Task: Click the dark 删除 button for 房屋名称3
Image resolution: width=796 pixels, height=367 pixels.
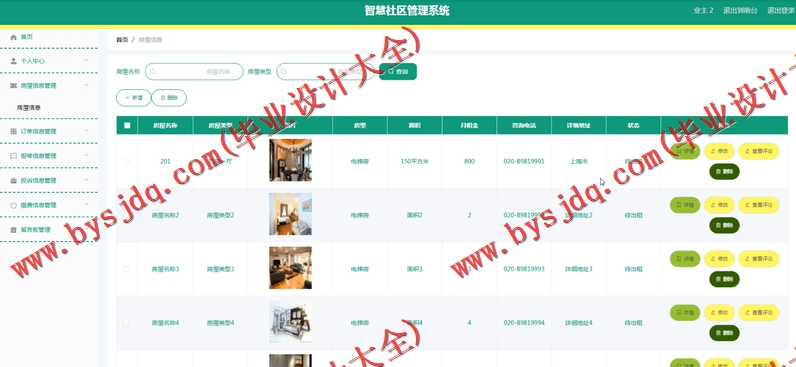Action: (x=724, y=279)
